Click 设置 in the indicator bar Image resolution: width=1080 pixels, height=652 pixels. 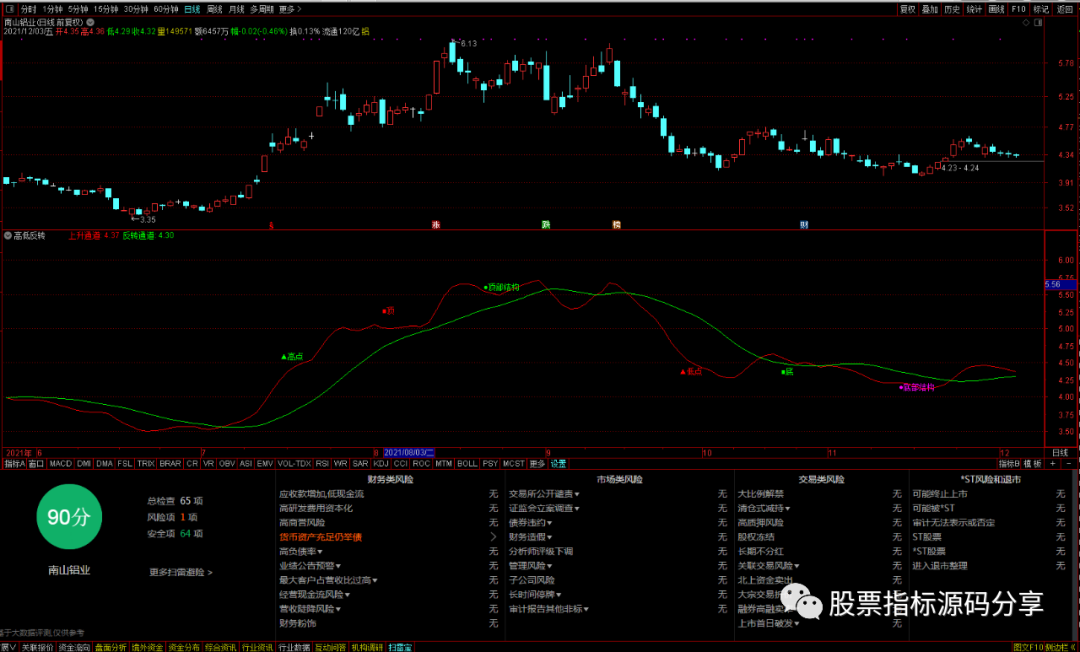click(558, 464)
